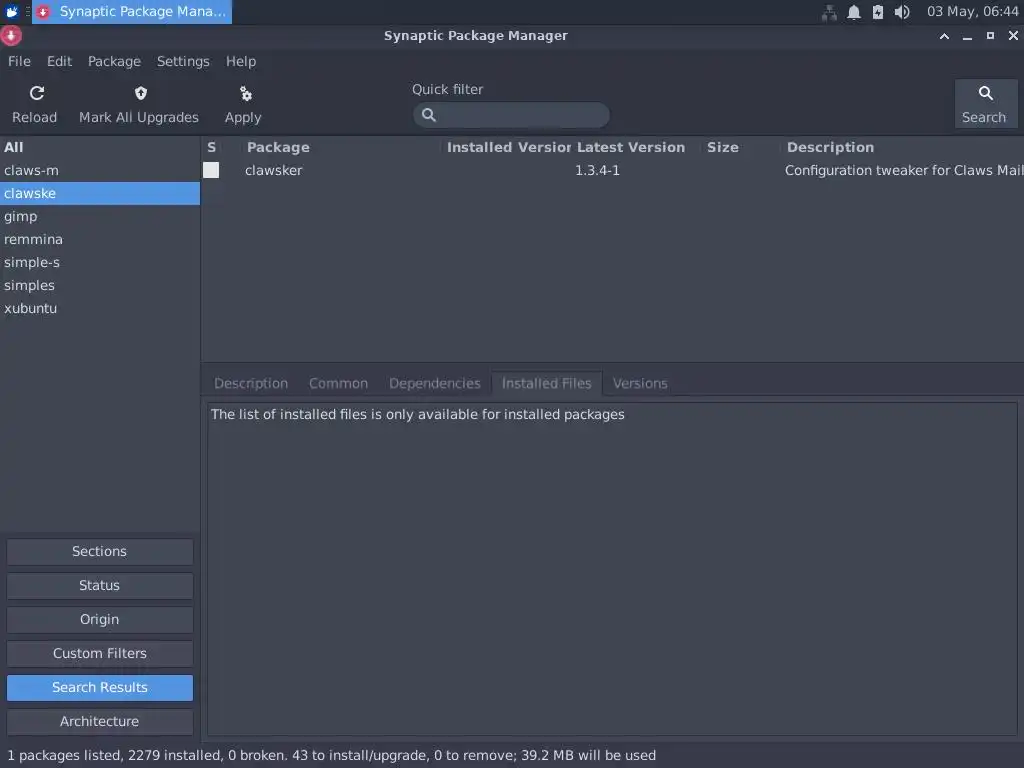Switch to the Versions tab

(640, 383)
